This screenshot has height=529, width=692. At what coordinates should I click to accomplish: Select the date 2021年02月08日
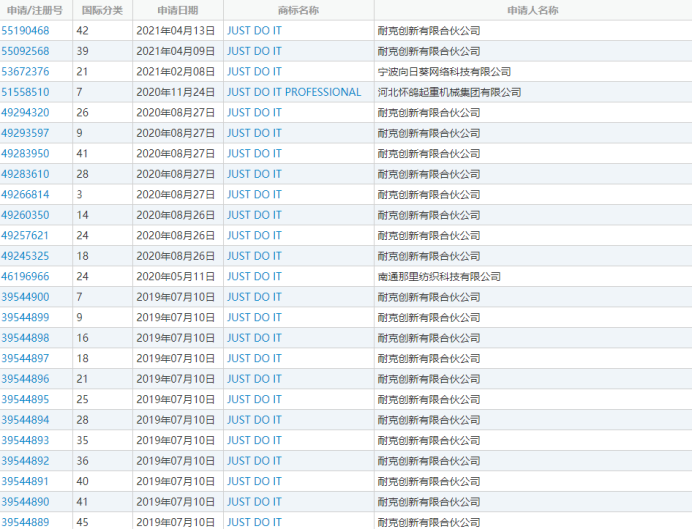[x=176, y=71]
